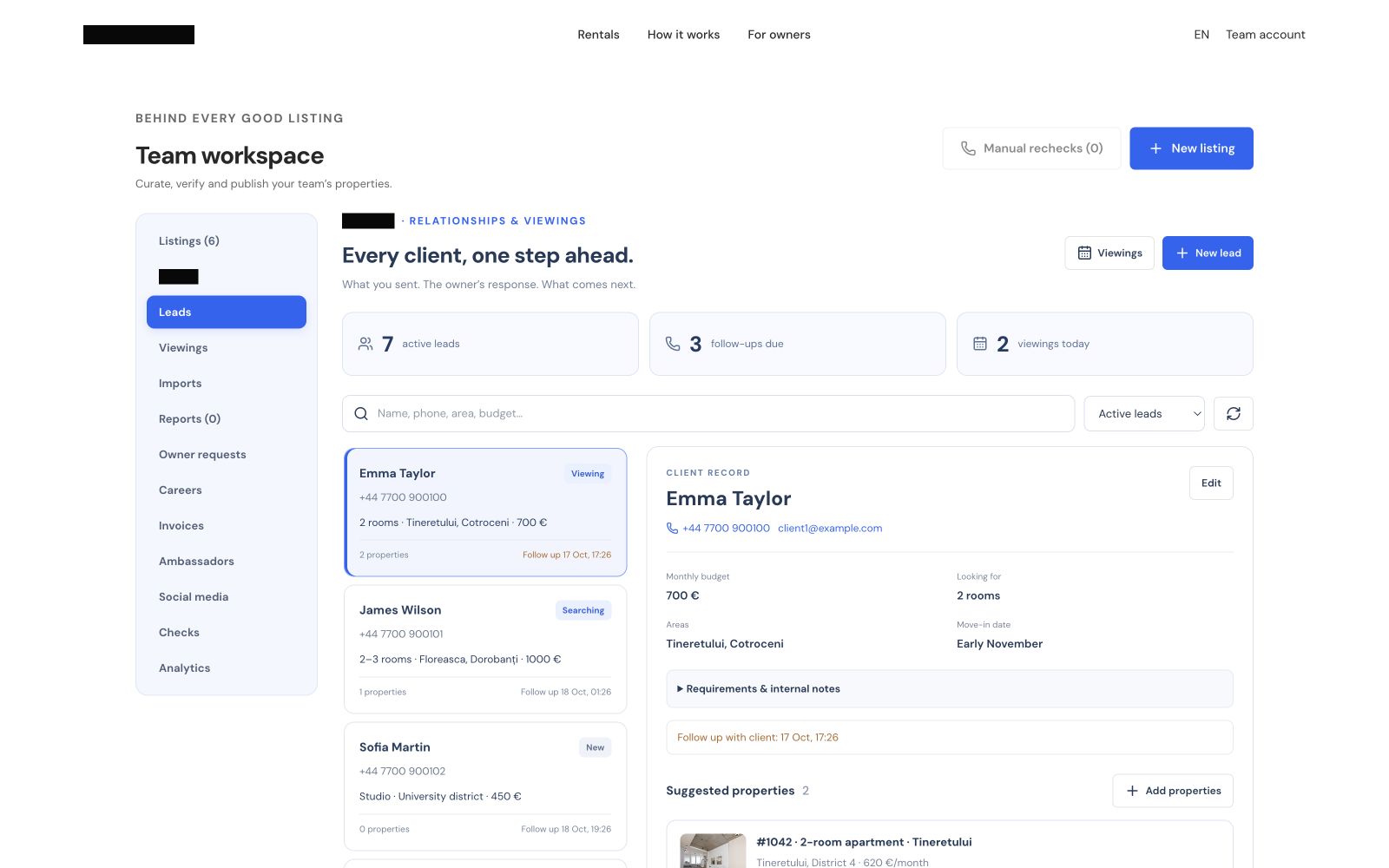Click the phone icon beside follow-ups due
1389x868 pixels.
point(673,344)
